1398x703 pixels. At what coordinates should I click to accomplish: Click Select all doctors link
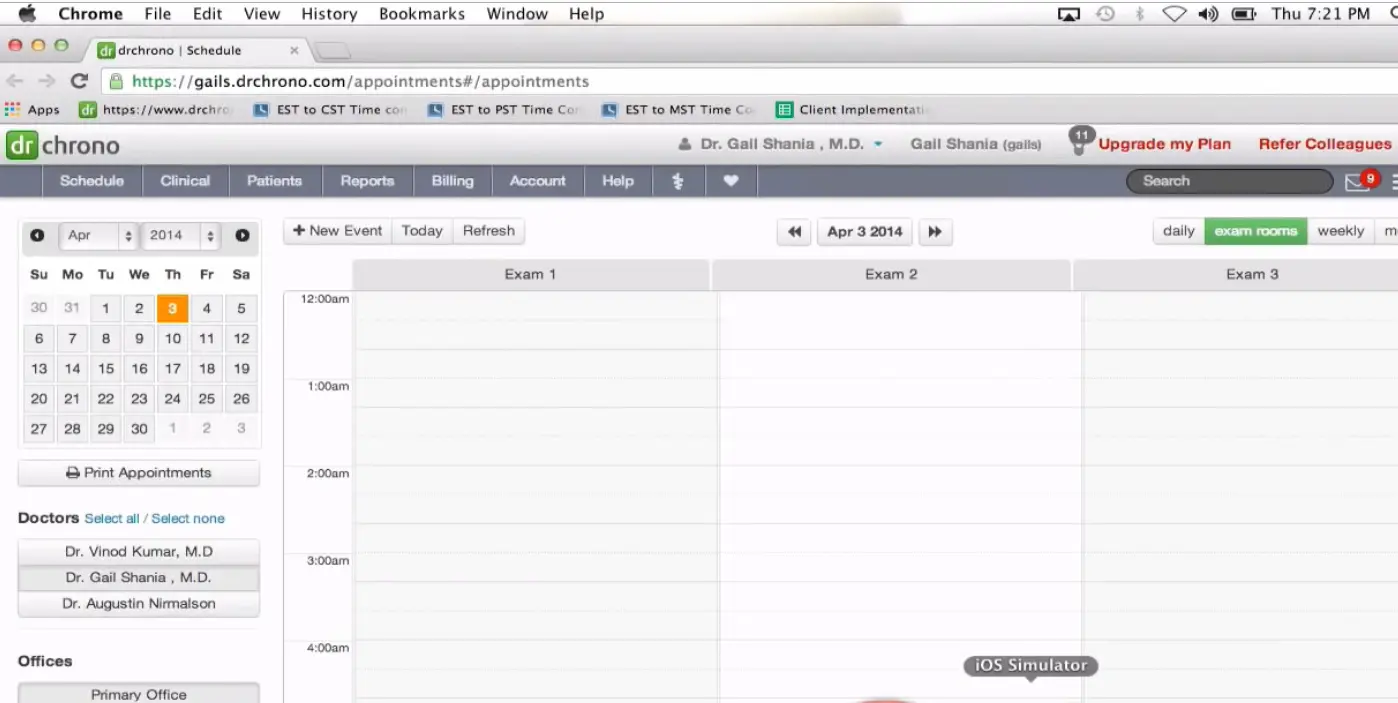[x=113, y=518]
